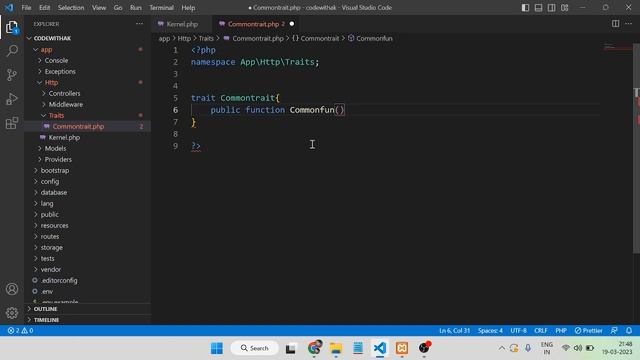Click the errors and warnings status indicator
Image resolution: width=640 pixels, height=360 pixels.
(x=20, y=331)
